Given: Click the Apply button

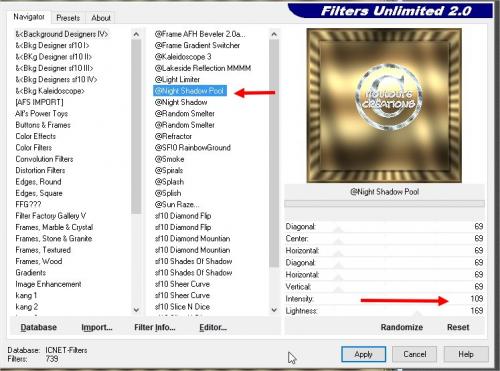Looking at the screenshot, I should tap(363, 354).
